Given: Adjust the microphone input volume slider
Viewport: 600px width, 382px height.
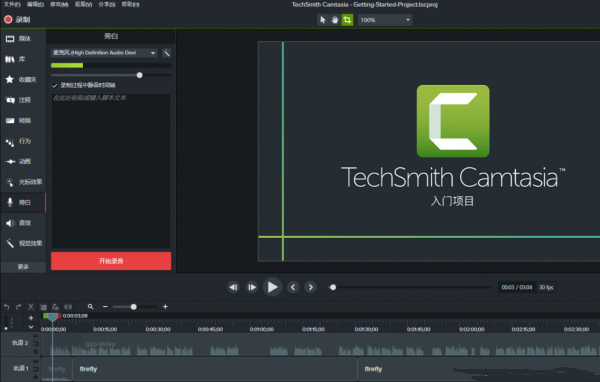Looking at the screenshot, I should 139,75.
